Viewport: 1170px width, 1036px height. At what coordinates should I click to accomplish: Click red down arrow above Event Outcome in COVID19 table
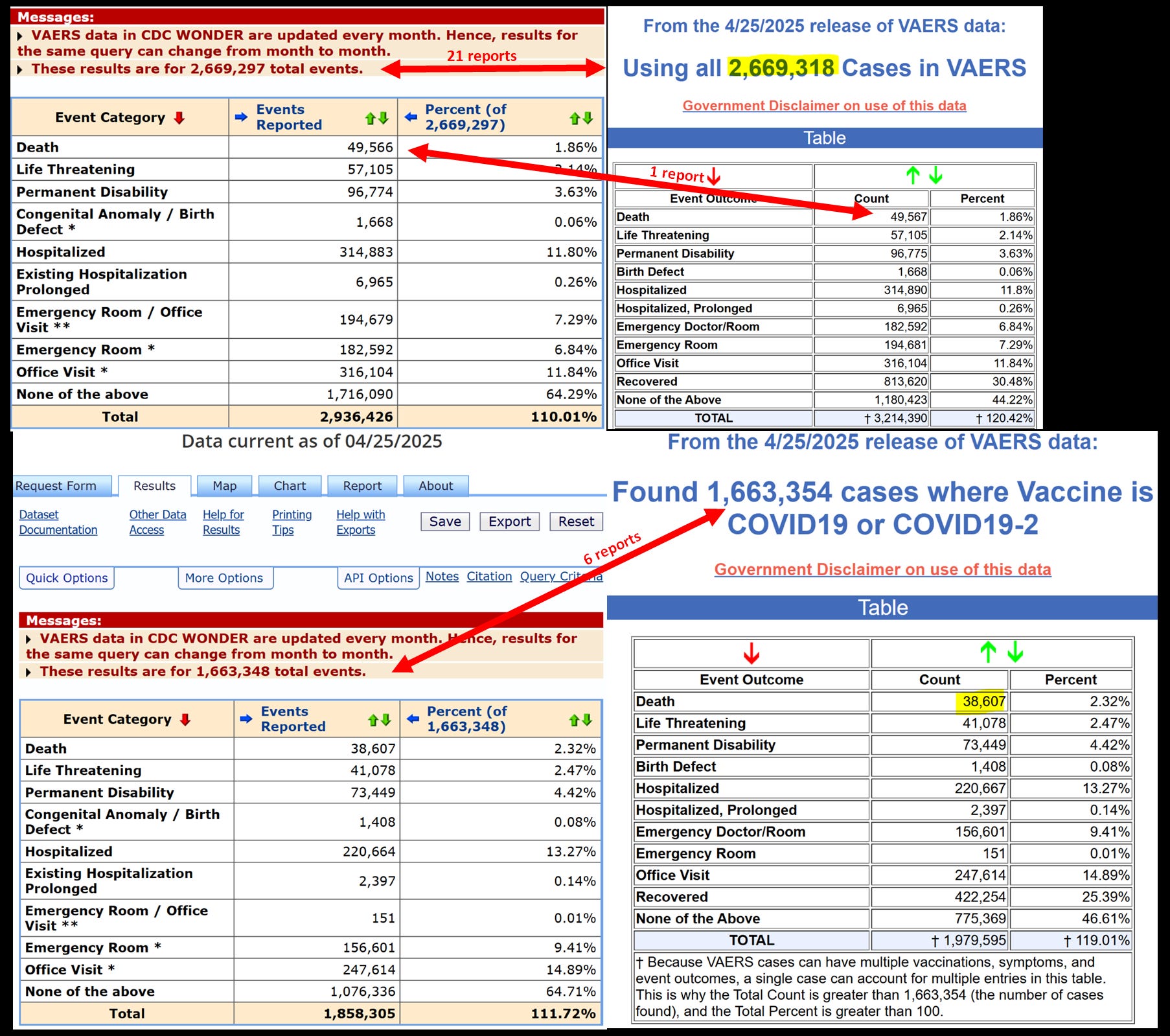point(751,652)
